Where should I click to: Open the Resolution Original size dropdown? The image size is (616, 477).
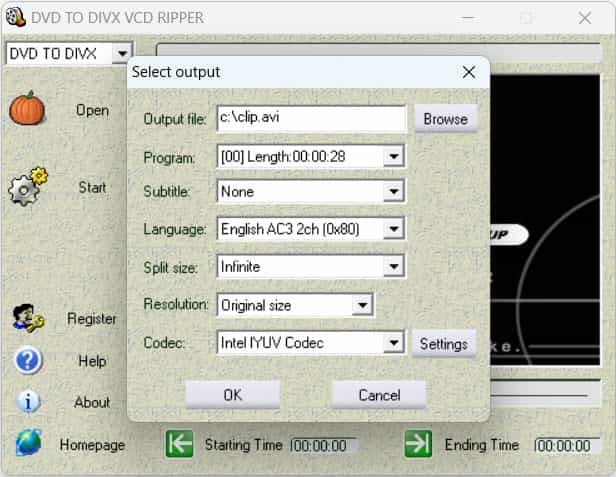[x=362, y=305]
